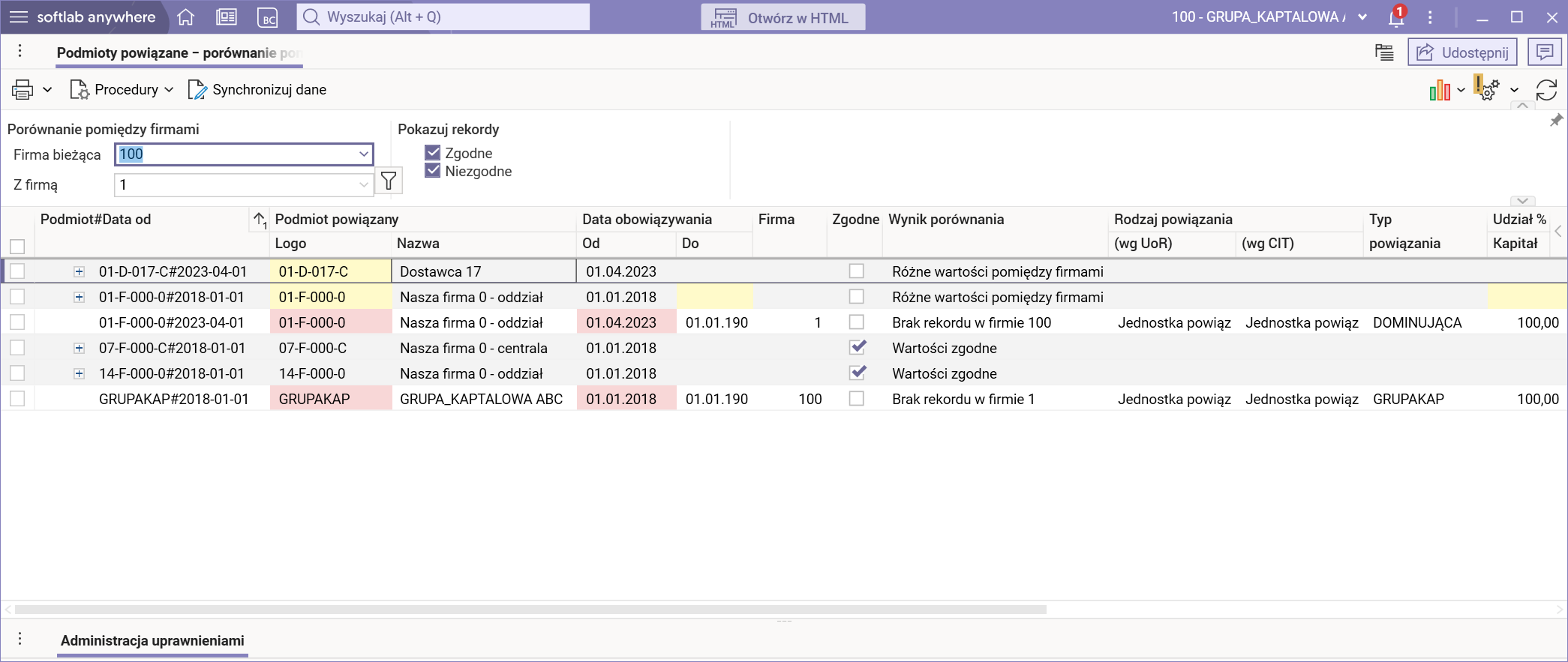Open the bar chart icon
Screen dimensions: 1568x662
1439,90
